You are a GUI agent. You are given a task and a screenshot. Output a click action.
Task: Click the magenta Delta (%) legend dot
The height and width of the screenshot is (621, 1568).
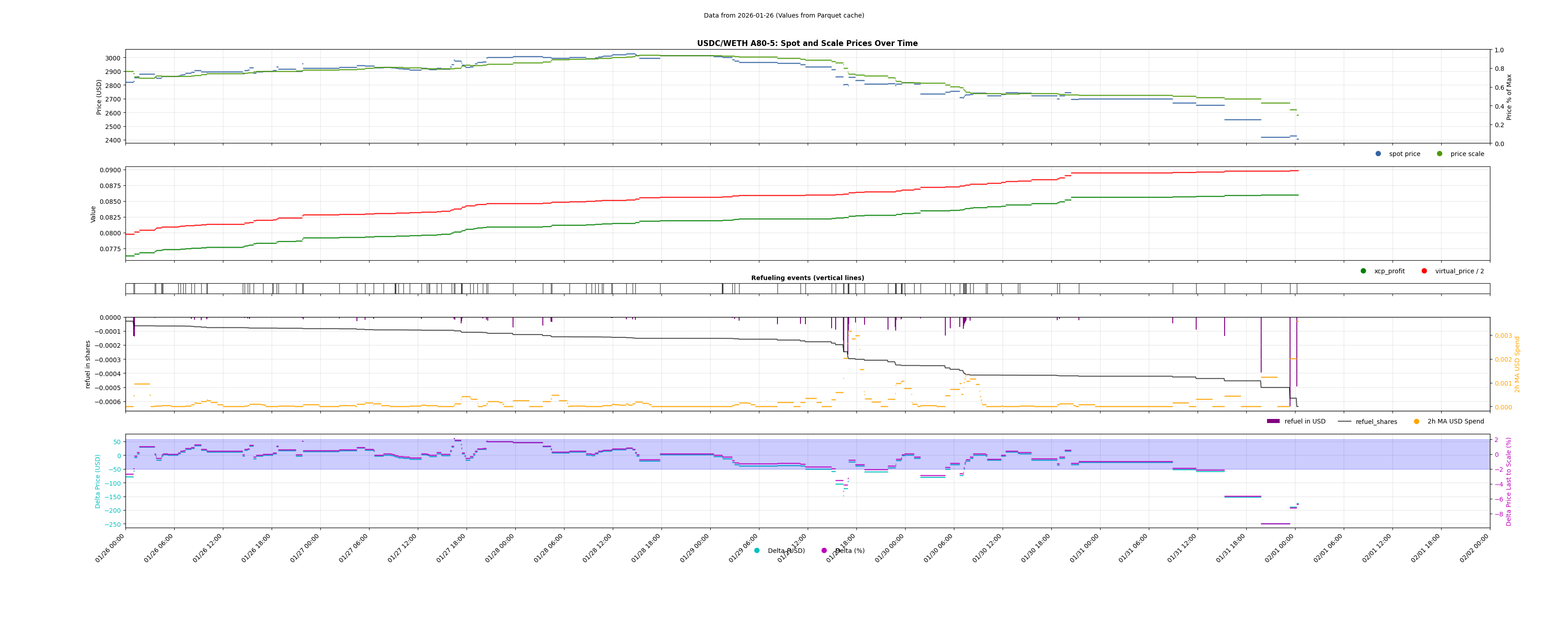click(824, 551)
